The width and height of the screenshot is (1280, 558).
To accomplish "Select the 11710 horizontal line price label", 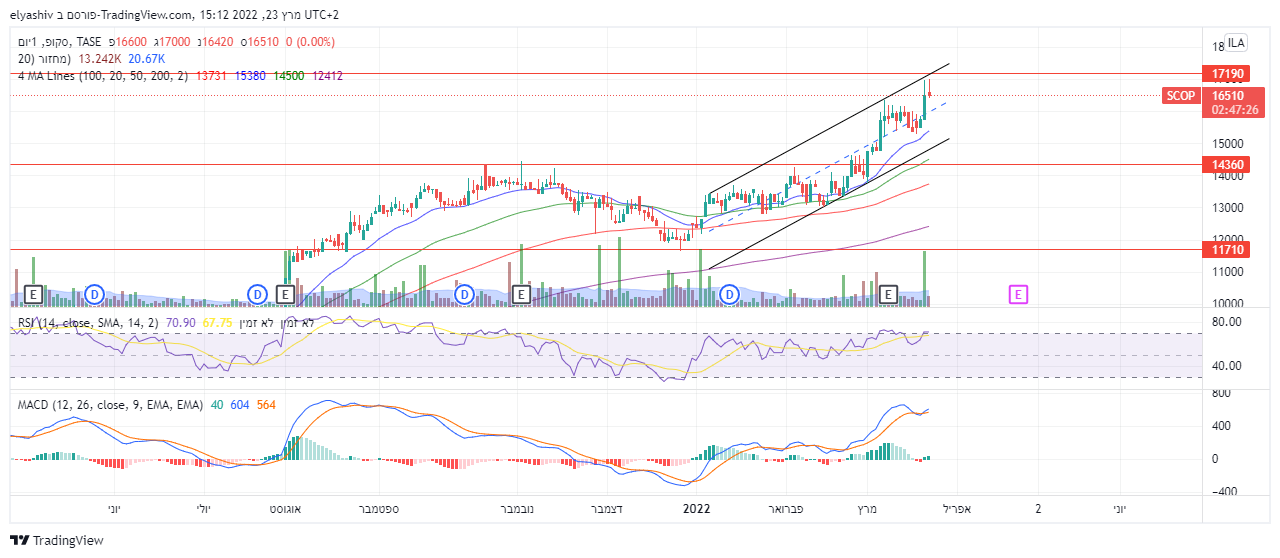I will (1228, 249).
